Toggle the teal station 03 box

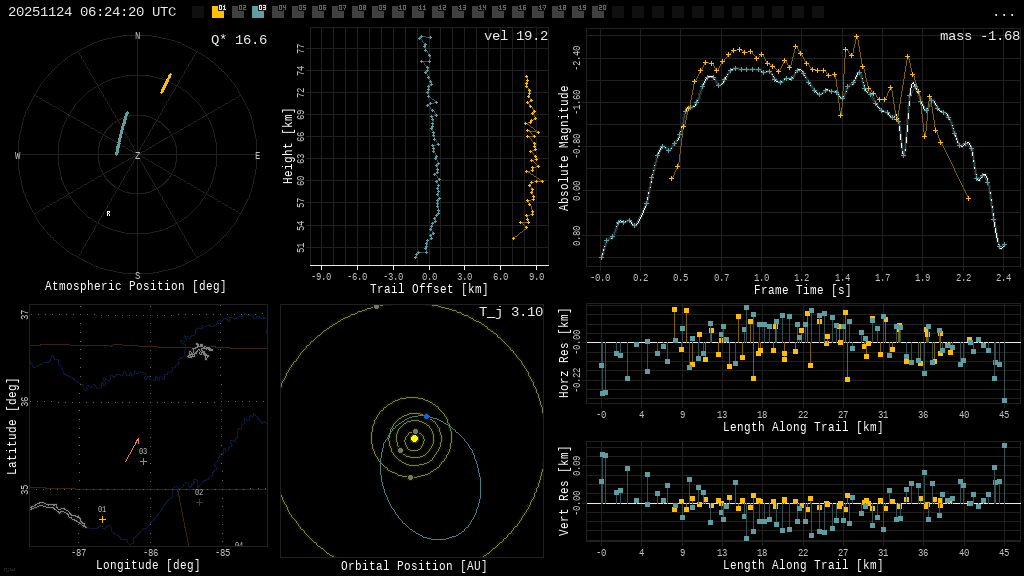[x=258, y=12]
